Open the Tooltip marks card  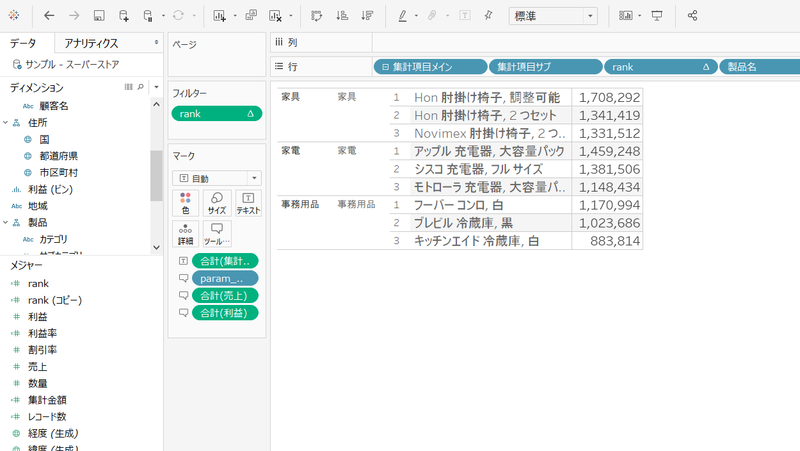coord(217,234)
